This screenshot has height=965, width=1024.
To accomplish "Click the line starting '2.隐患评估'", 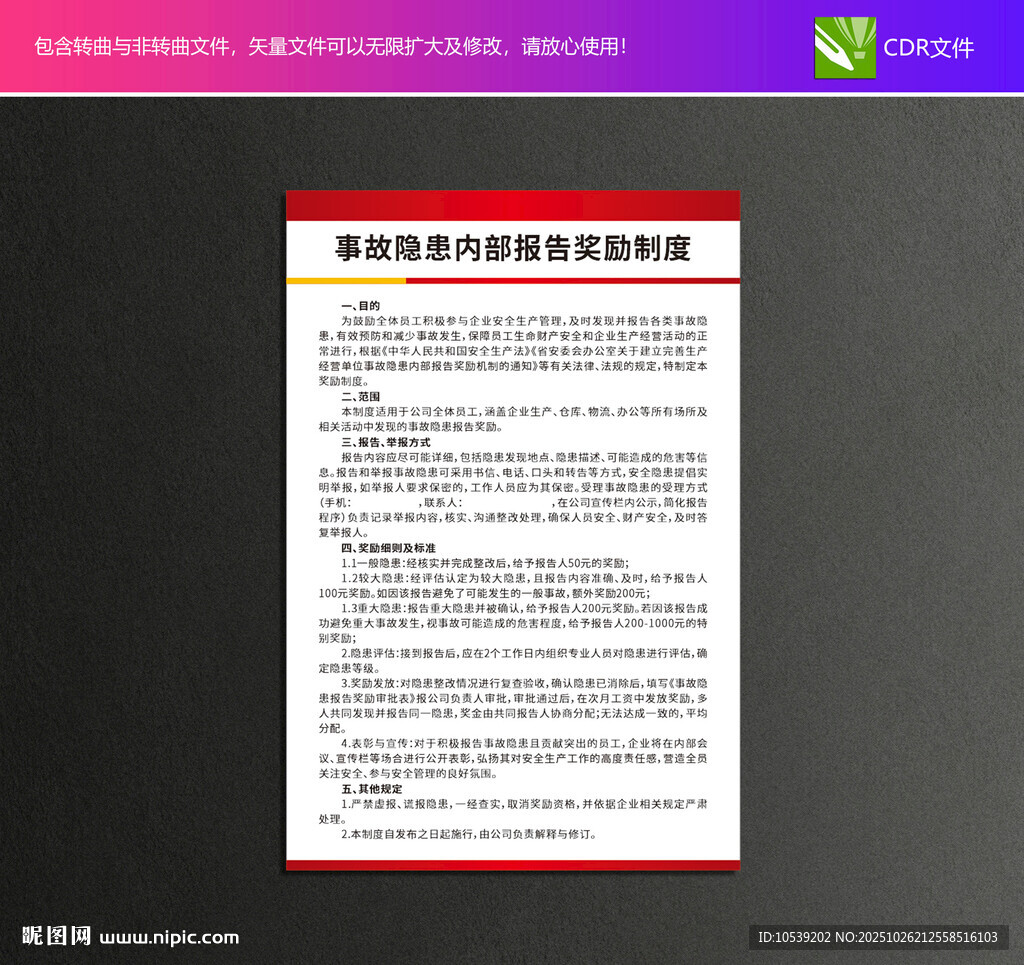I will (524, 653).
